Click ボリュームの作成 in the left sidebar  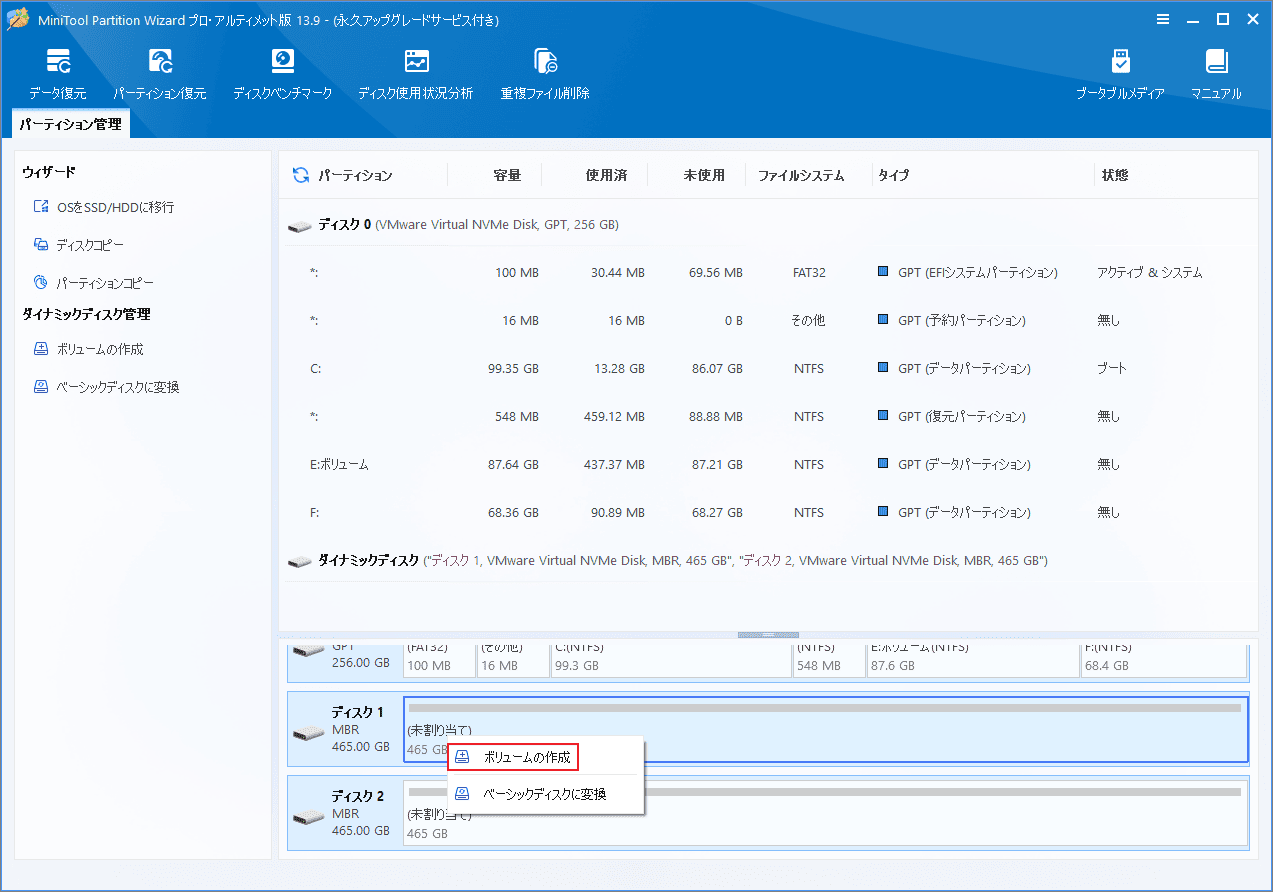[x=100, y=349]
